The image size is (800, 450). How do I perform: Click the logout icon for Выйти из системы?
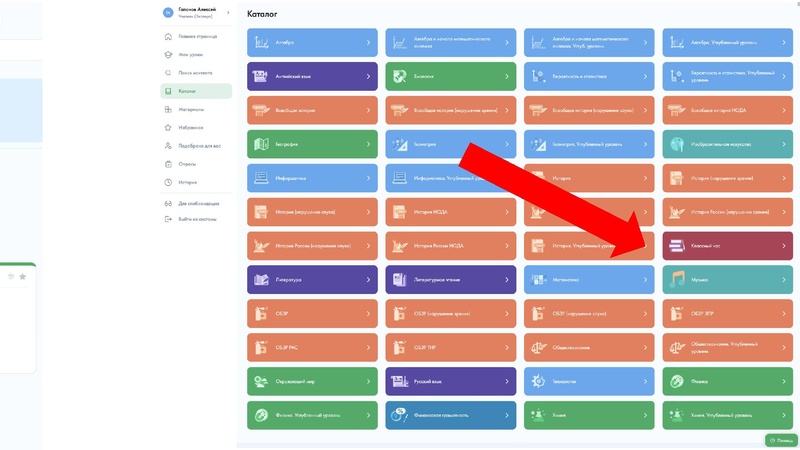coord(167,217)
